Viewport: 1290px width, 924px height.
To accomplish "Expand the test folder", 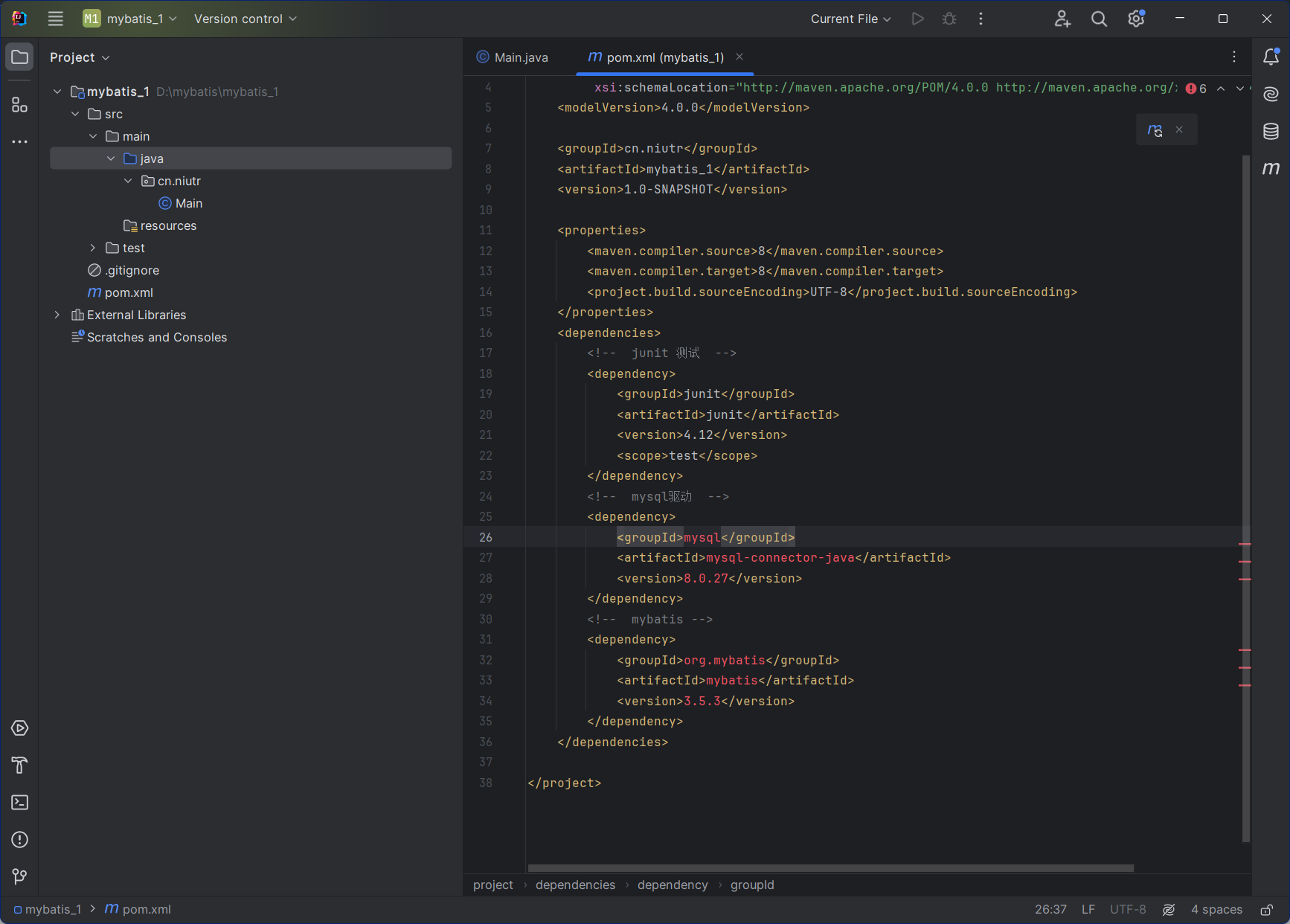I will [x=93, y=248].
